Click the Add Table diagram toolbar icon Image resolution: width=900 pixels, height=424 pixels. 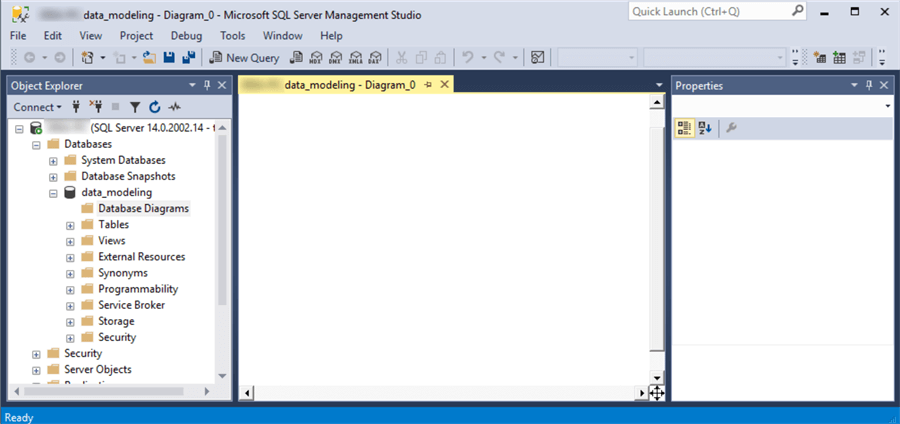pyautogui.click(x=840, y=57)
